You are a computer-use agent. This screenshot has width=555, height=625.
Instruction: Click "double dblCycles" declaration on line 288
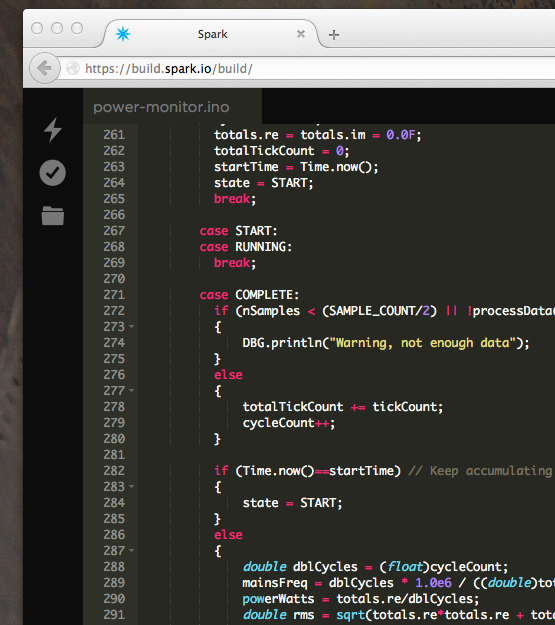pyautogui.click(x=300, y=566)
